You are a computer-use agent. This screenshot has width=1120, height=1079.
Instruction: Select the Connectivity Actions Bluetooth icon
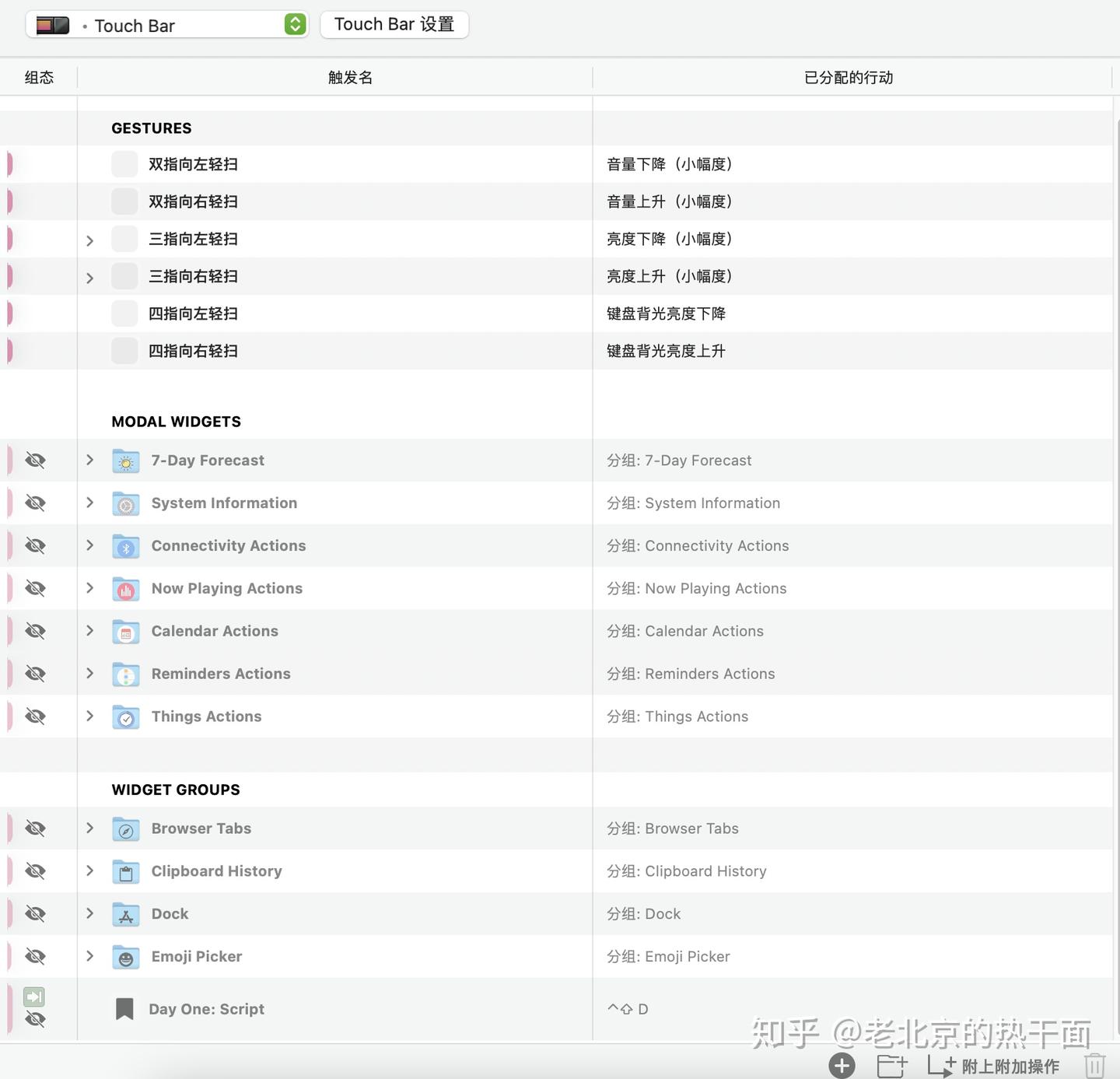pyautogui.click(x=125, y=545)
